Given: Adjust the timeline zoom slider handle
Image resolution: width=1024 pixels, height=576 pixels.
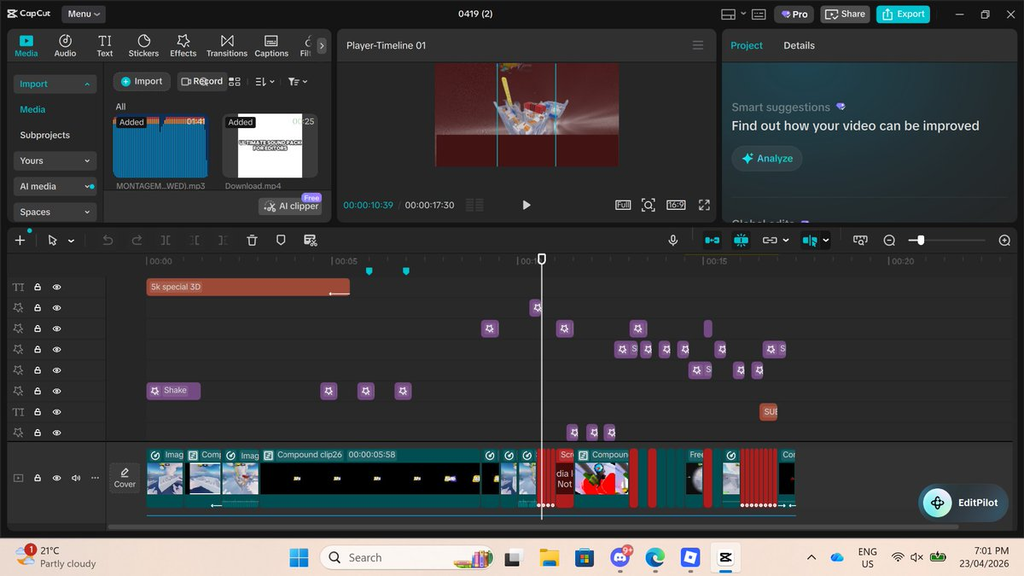Looking at the screenshot, I should click(x=921, y=240).
